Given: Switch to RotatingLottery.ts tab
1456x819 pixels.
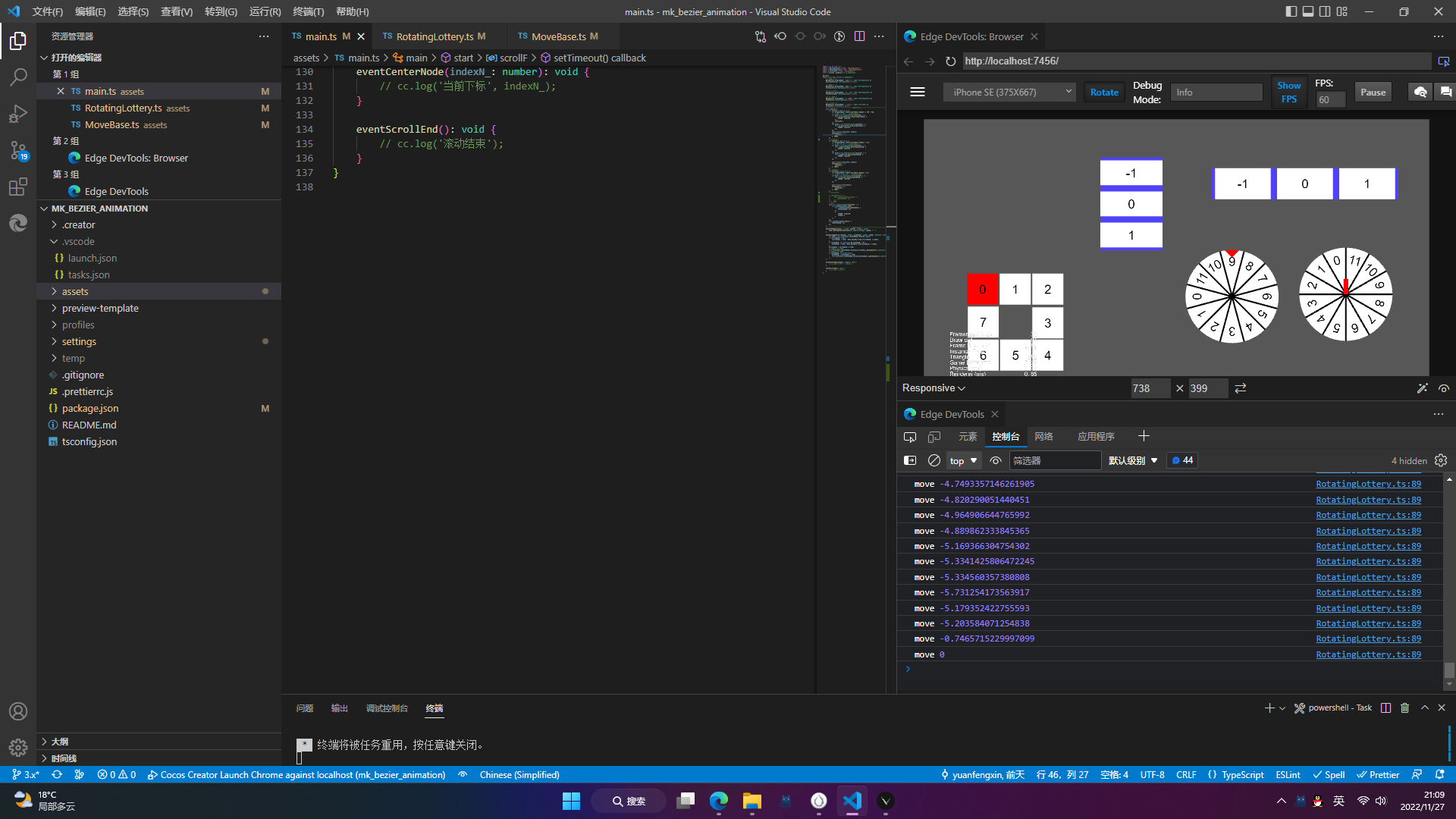Looking at the screenshot, I should click(x=435, y=36).
